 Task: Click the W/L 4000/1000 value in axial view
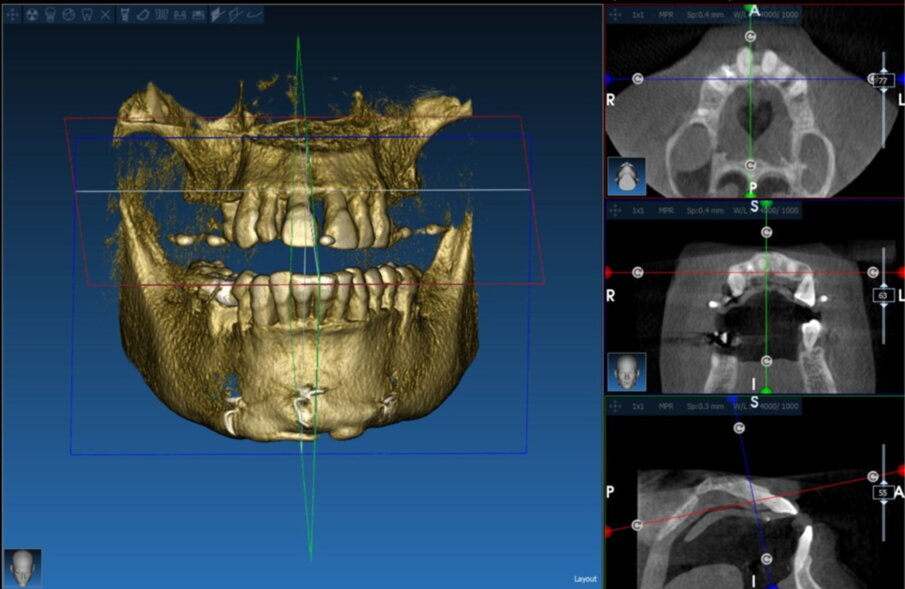[x=778, y=16]
